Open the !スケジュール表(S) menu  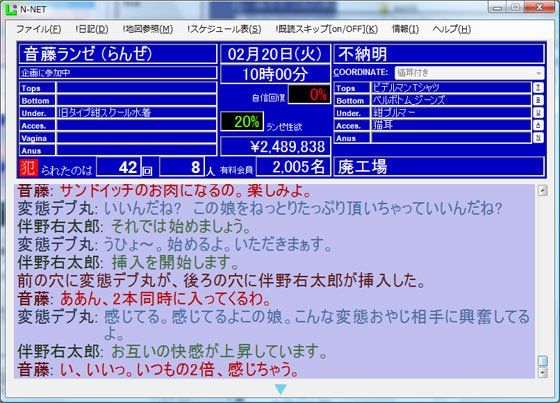point(224,29)
